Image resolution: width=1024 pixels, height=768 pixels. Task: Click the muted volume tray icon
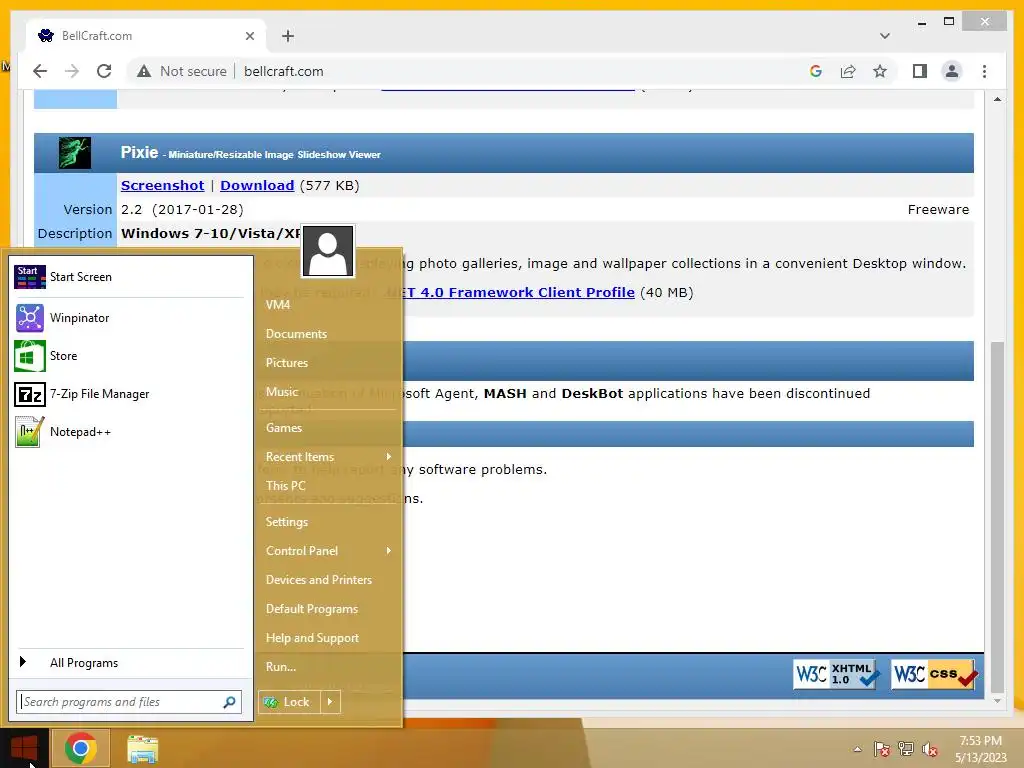930,749
